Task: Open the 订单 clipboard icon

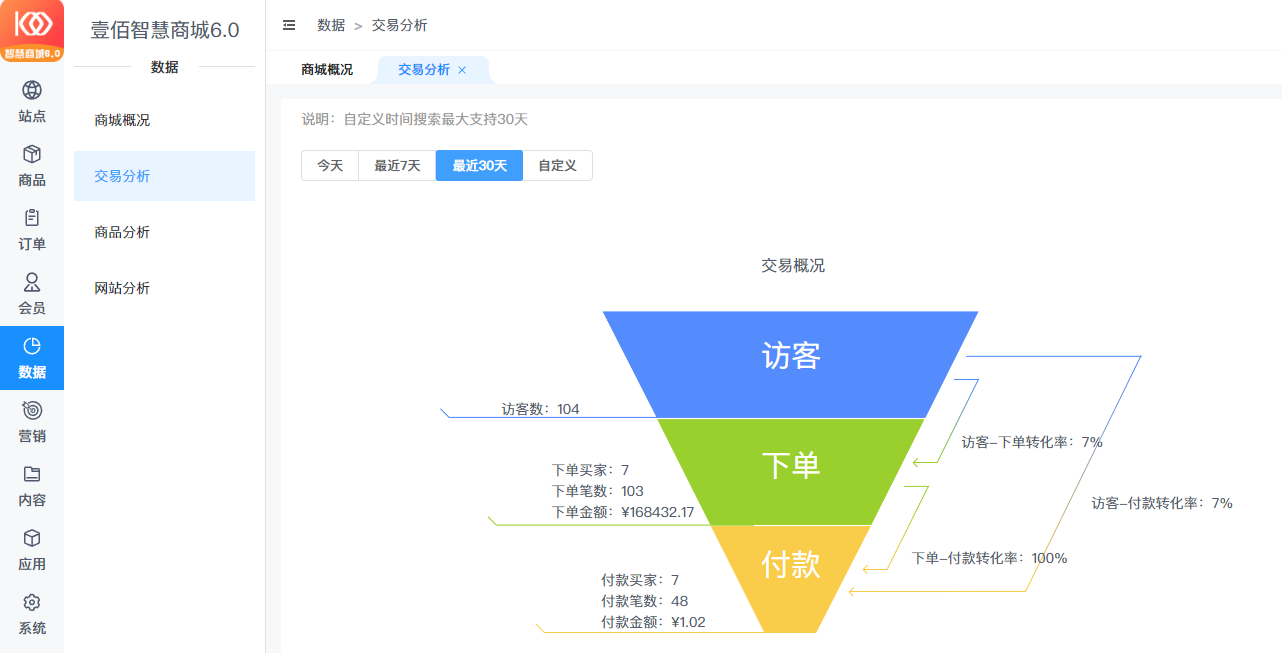Action: pyautogui.click(x=32, y=218)
